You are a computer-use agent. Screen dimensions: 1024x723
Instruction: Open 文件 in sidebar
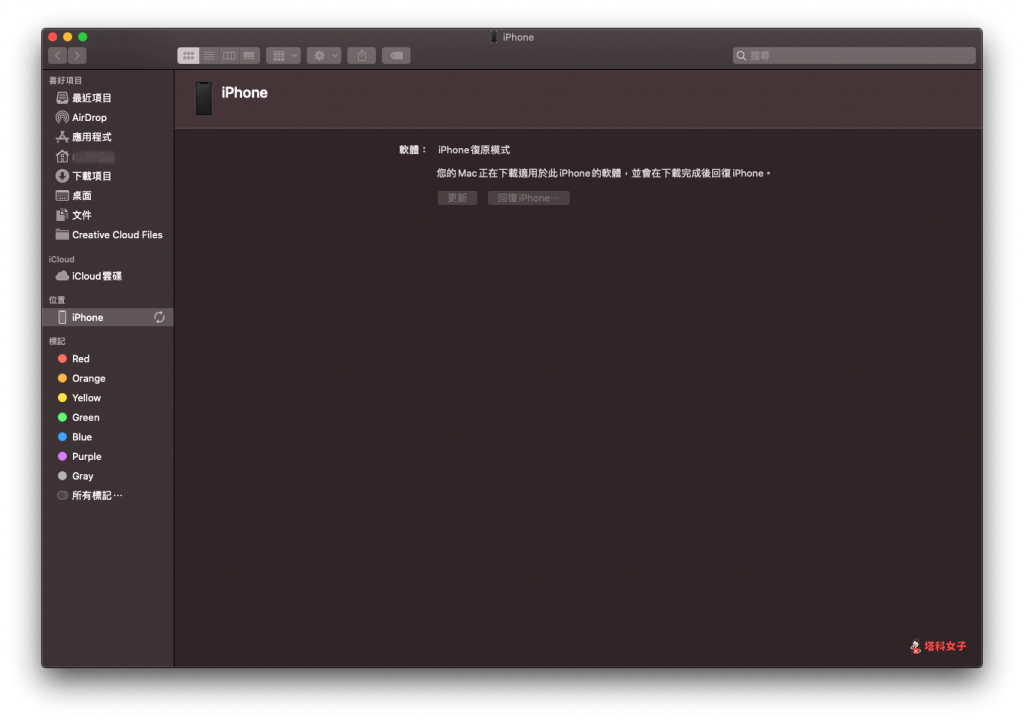(108, 215)
